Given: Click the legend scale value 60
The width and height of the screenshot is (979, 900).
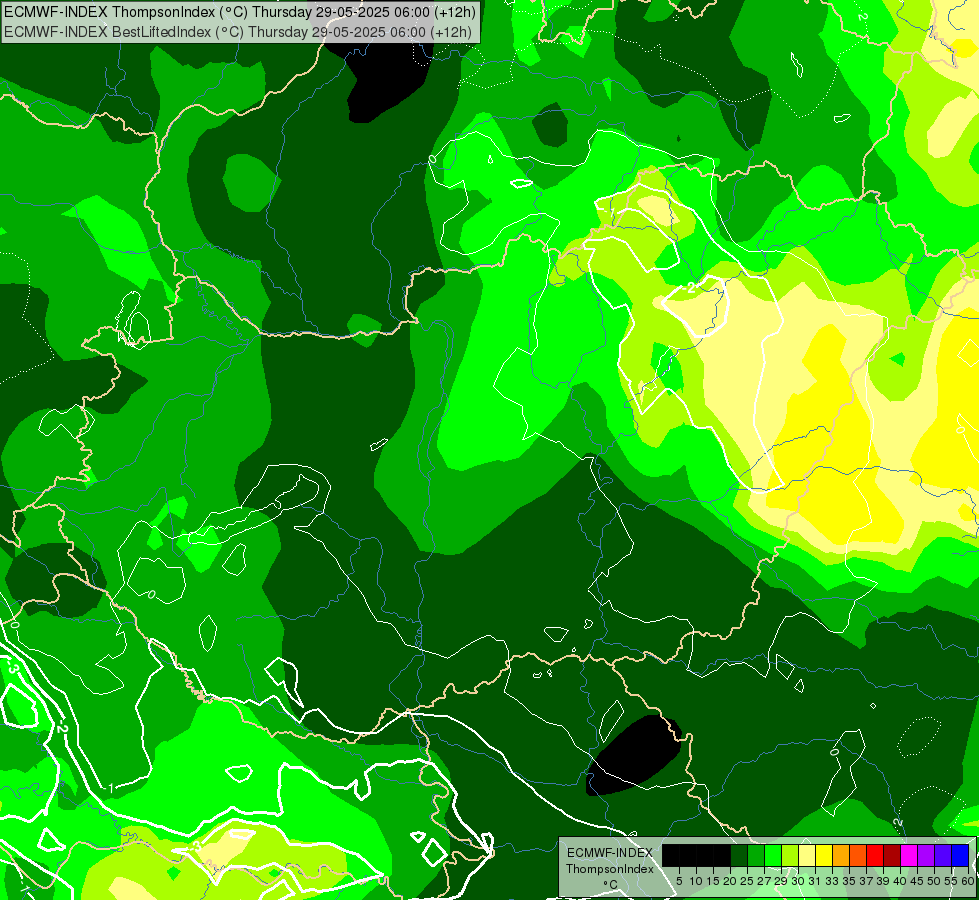Looking at the screenshot, I should 968,881.
